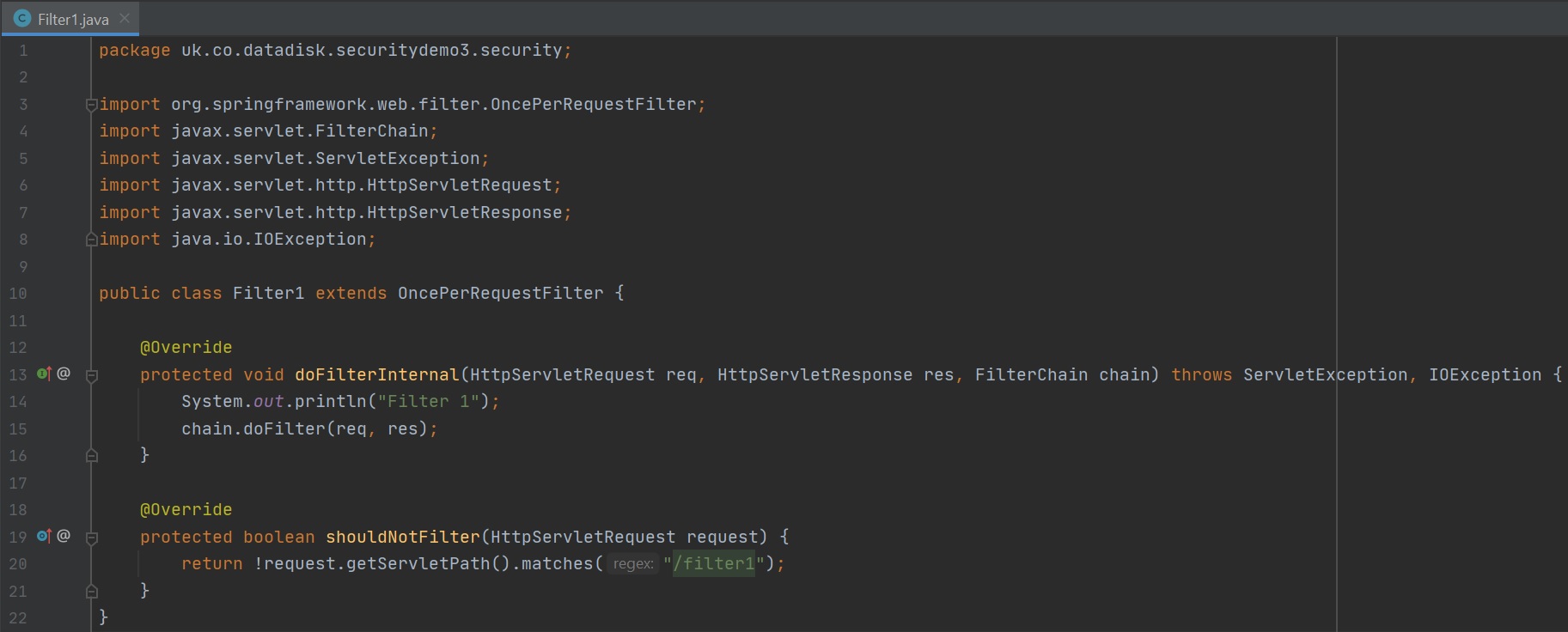Click the implements-method gutter icon on line 13
Image resolution: width=1568 pixels, height=632 pixels.
point(44,374)
